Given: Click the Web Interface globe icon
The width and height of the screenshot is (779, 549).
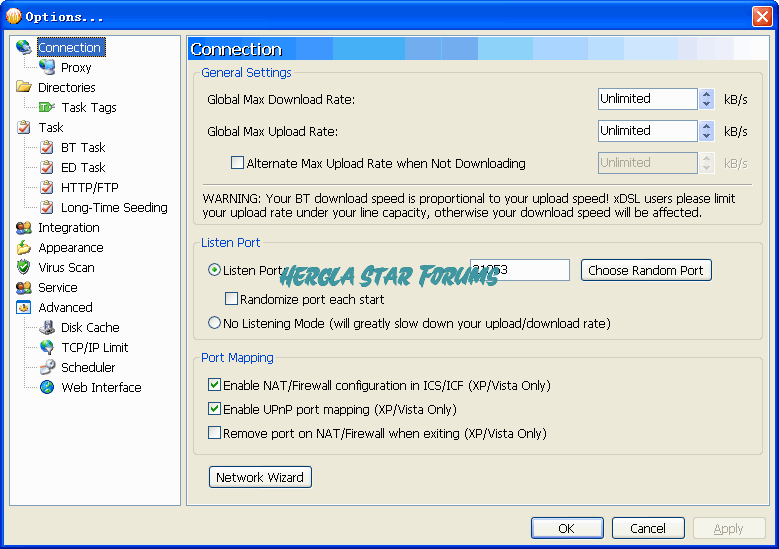Looking at the screenshot, I should point(47,387).
